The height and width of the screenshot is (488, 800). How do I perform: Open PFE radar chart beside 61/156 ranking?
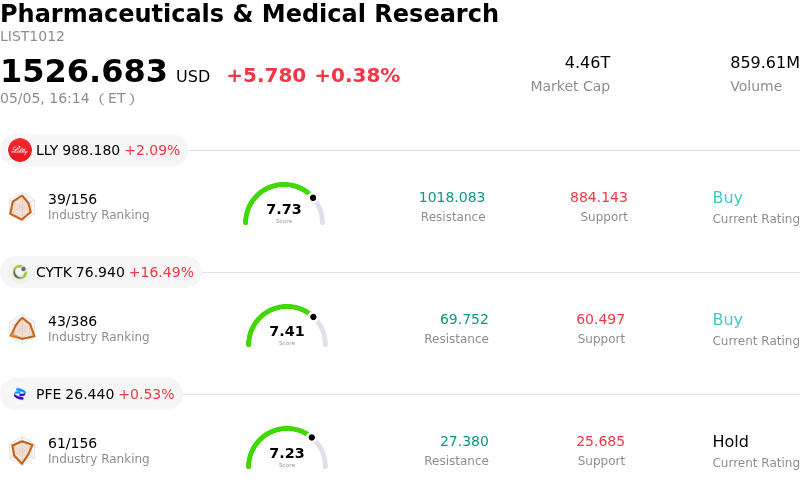pyautogui.click(x=22, y=451)
